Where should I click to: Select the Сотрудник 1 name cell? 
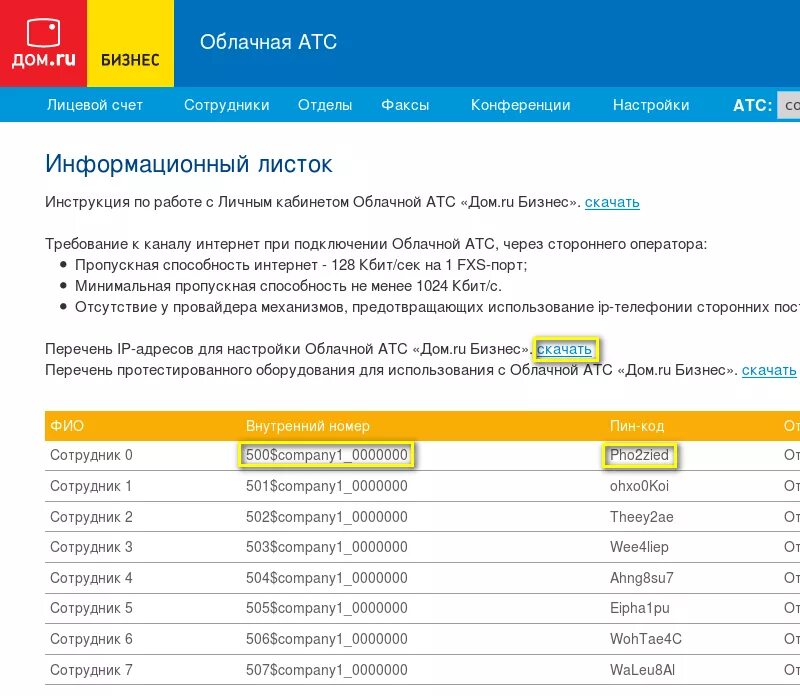pos(91,486)
